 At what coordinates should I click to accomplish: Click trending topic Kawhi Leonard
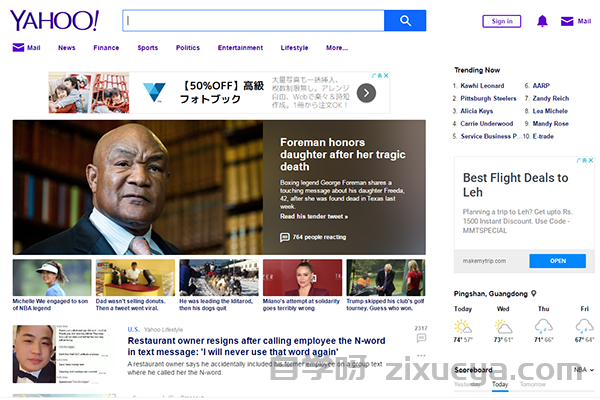coord(482,86)
